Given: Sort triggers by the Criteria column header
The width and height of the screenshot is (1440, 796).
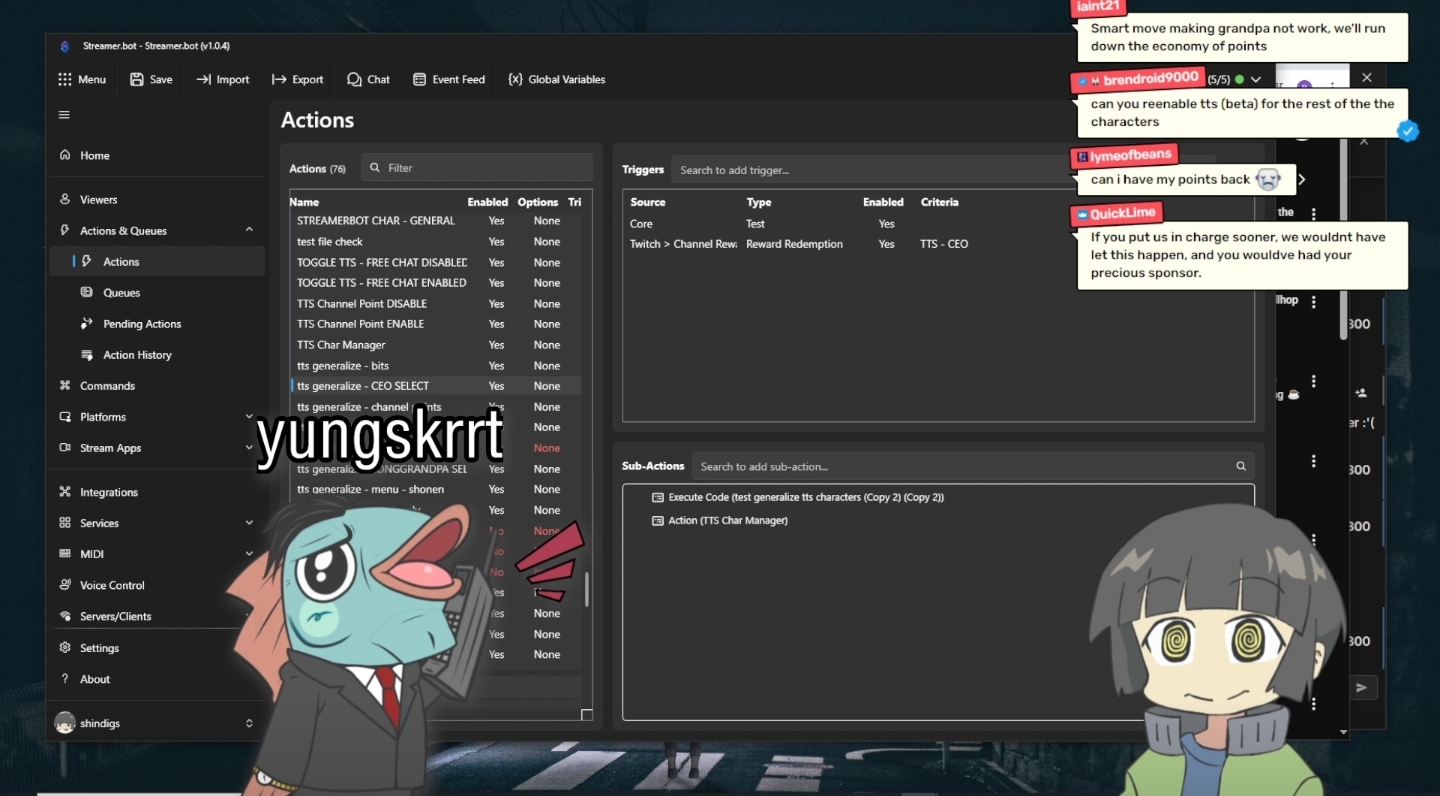Looking at the screenshot, I should pos(940,202).
